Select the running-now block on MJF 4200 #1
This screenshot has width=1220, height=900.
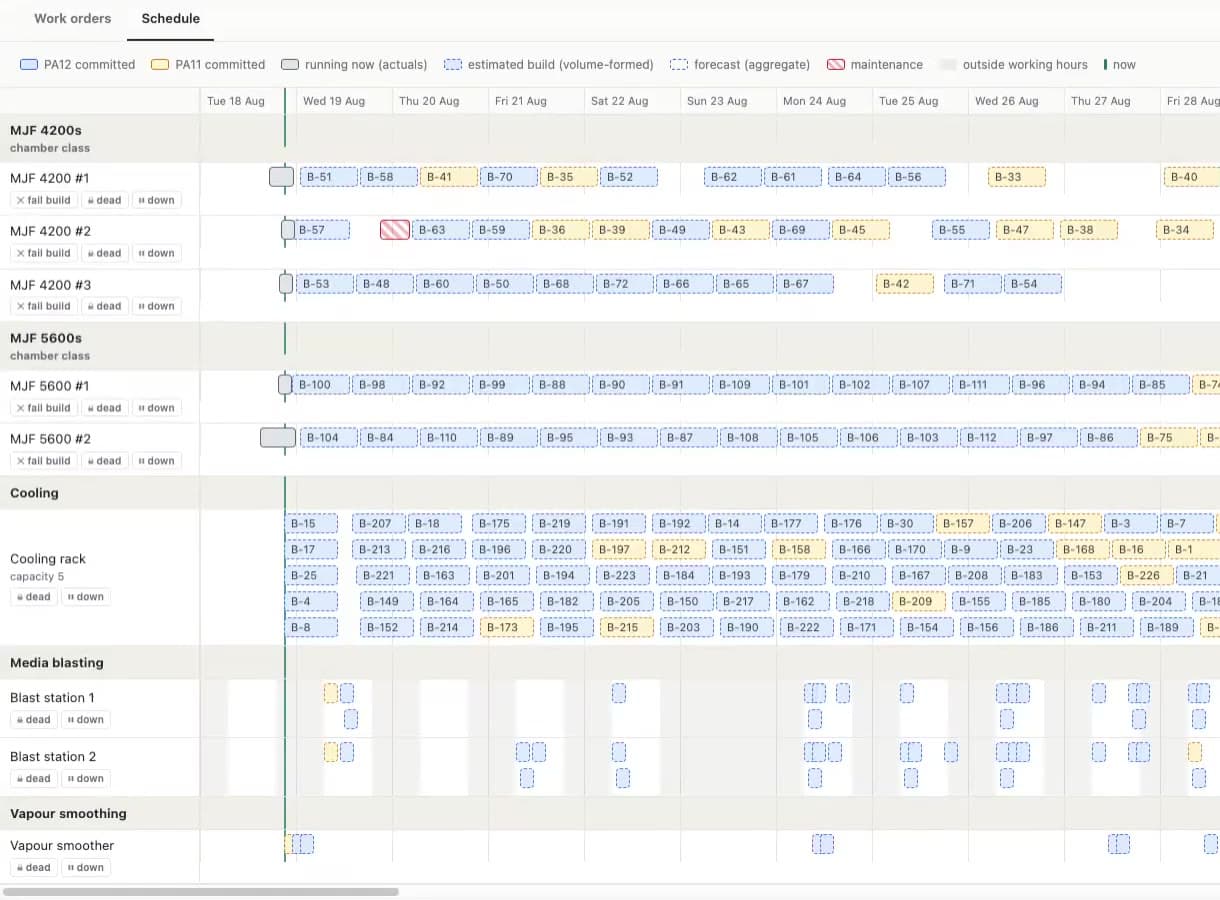pos(282,177)
